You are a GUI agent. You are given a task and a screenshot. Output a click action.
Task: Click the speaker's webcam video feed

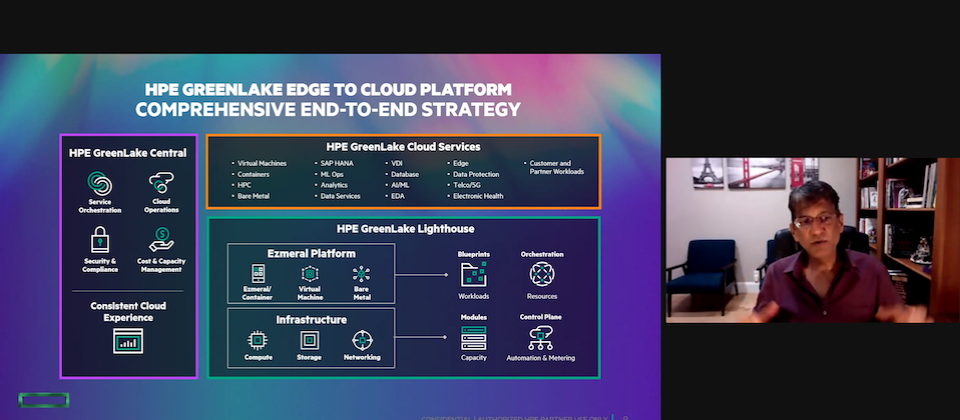pos(813,240)
